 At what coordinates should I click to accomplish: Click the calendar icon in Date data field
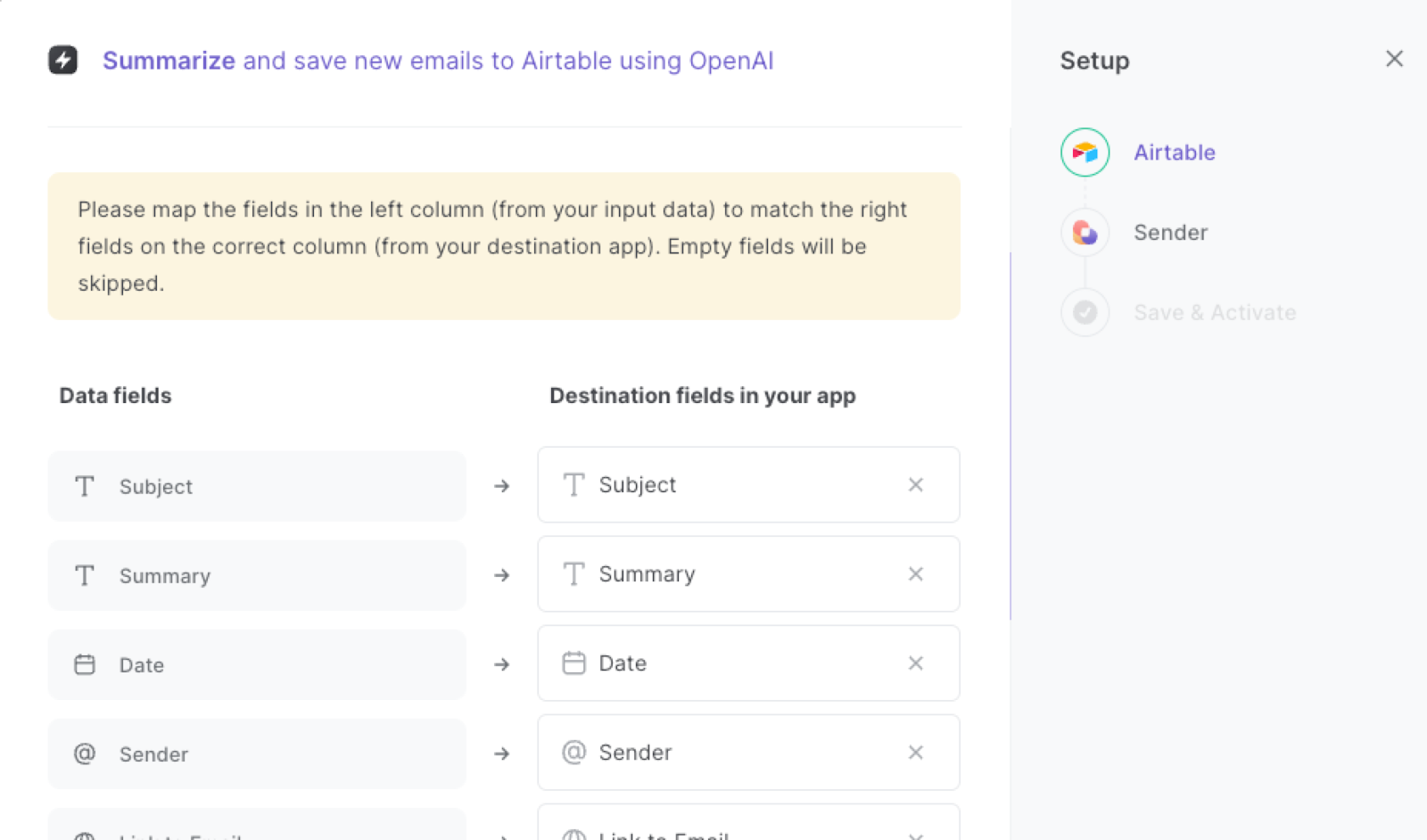pyautogui.click(x=85, y=664)
